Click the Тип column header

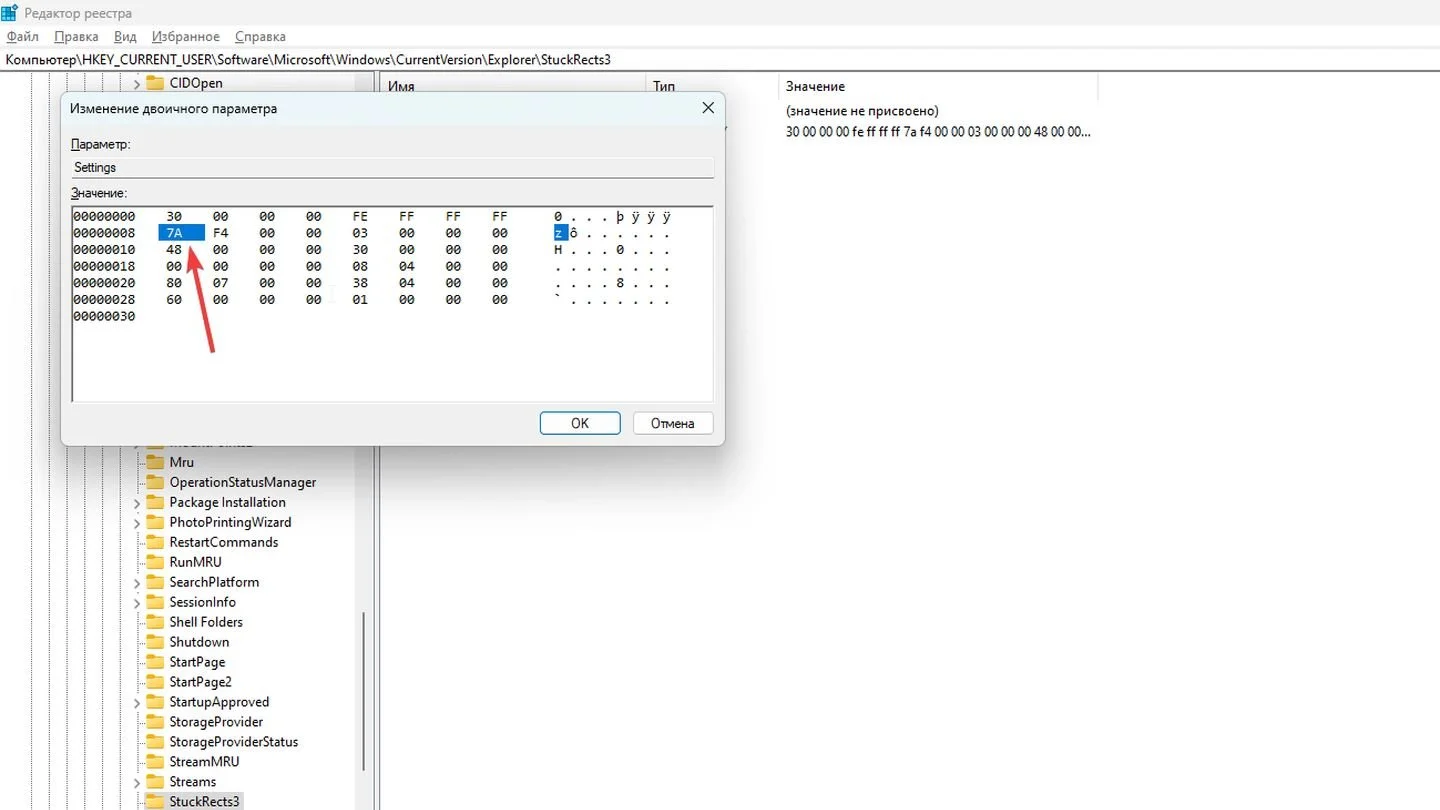point(713,87)
